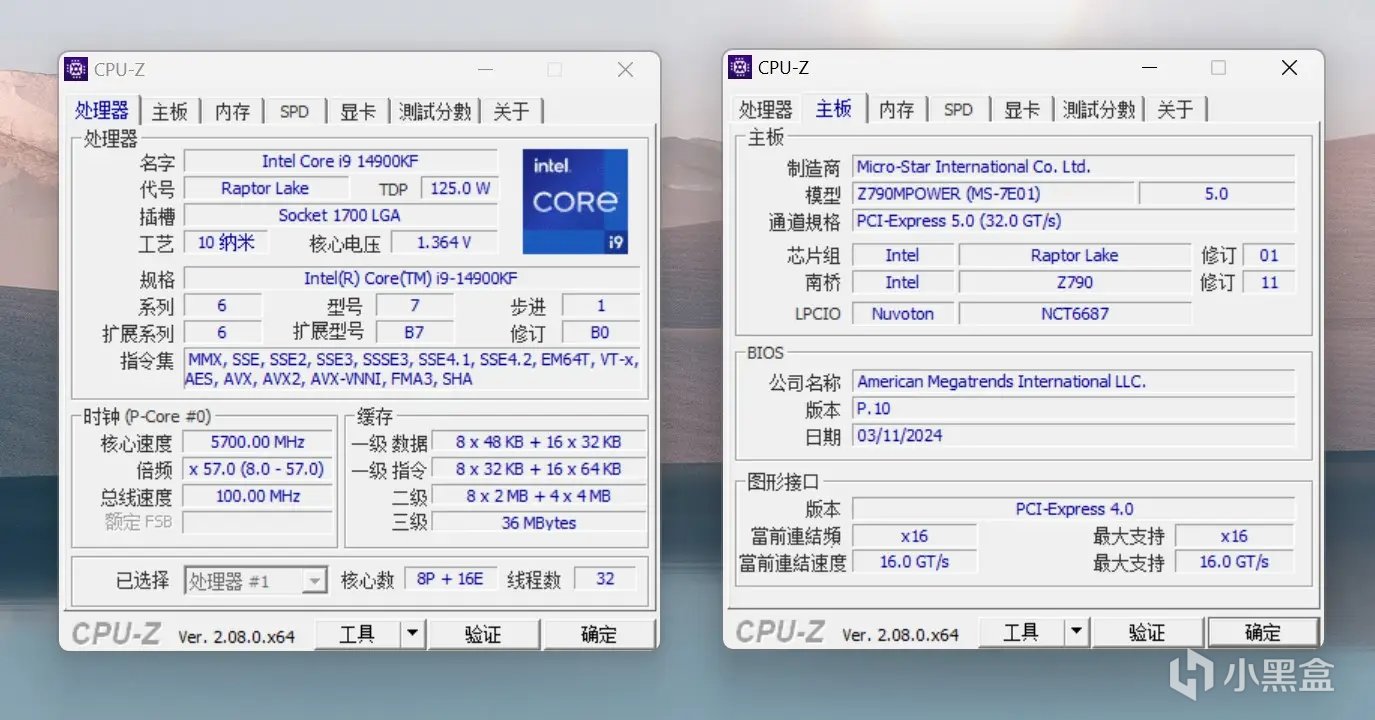Switch to 处理器 tab in the mainboard window

(x=766, y=109)
